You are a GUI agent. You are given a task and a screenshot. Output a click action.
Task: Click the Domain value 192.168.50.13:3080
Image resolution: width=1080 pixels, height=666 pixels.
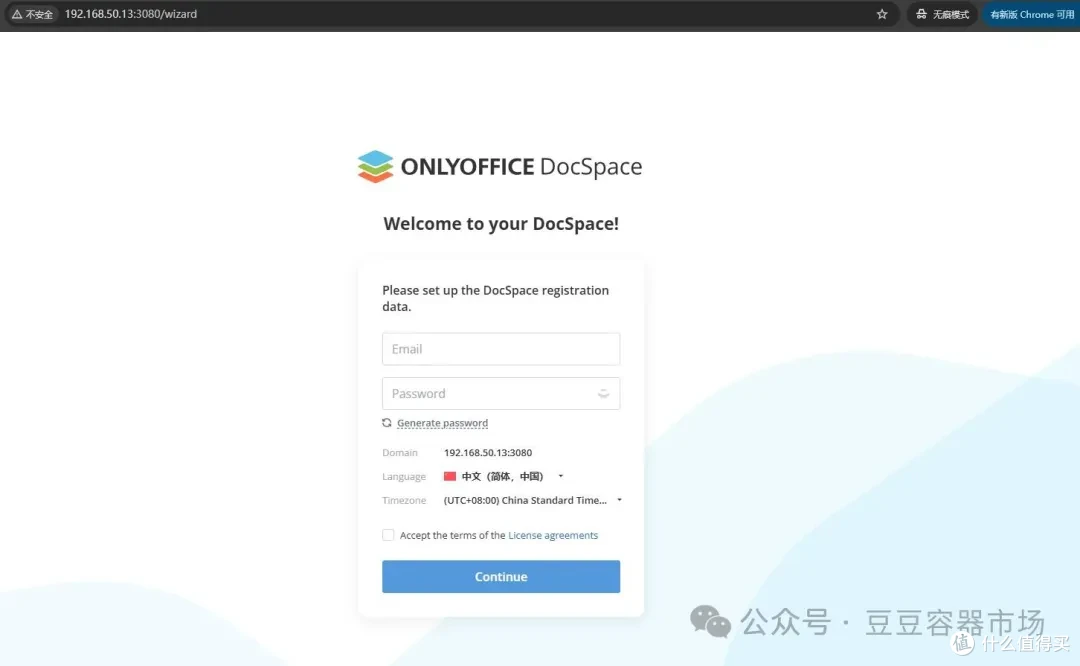click(488, 452)
